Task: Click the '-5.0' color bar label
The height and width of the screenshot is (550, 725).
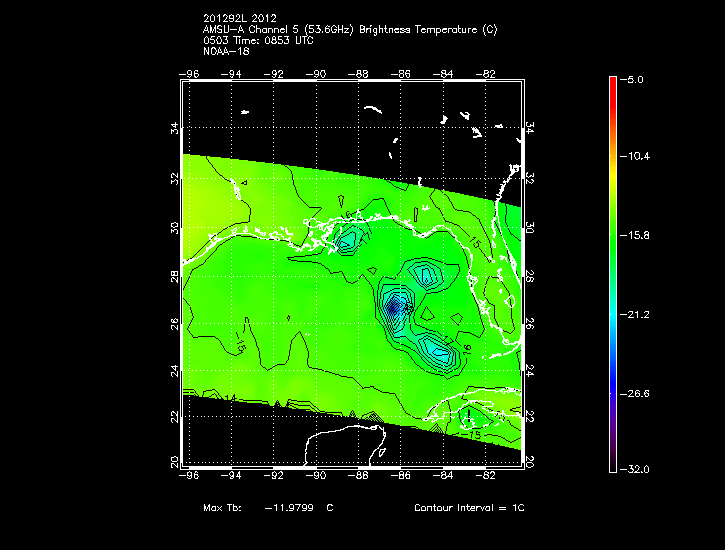Action: 632,79
